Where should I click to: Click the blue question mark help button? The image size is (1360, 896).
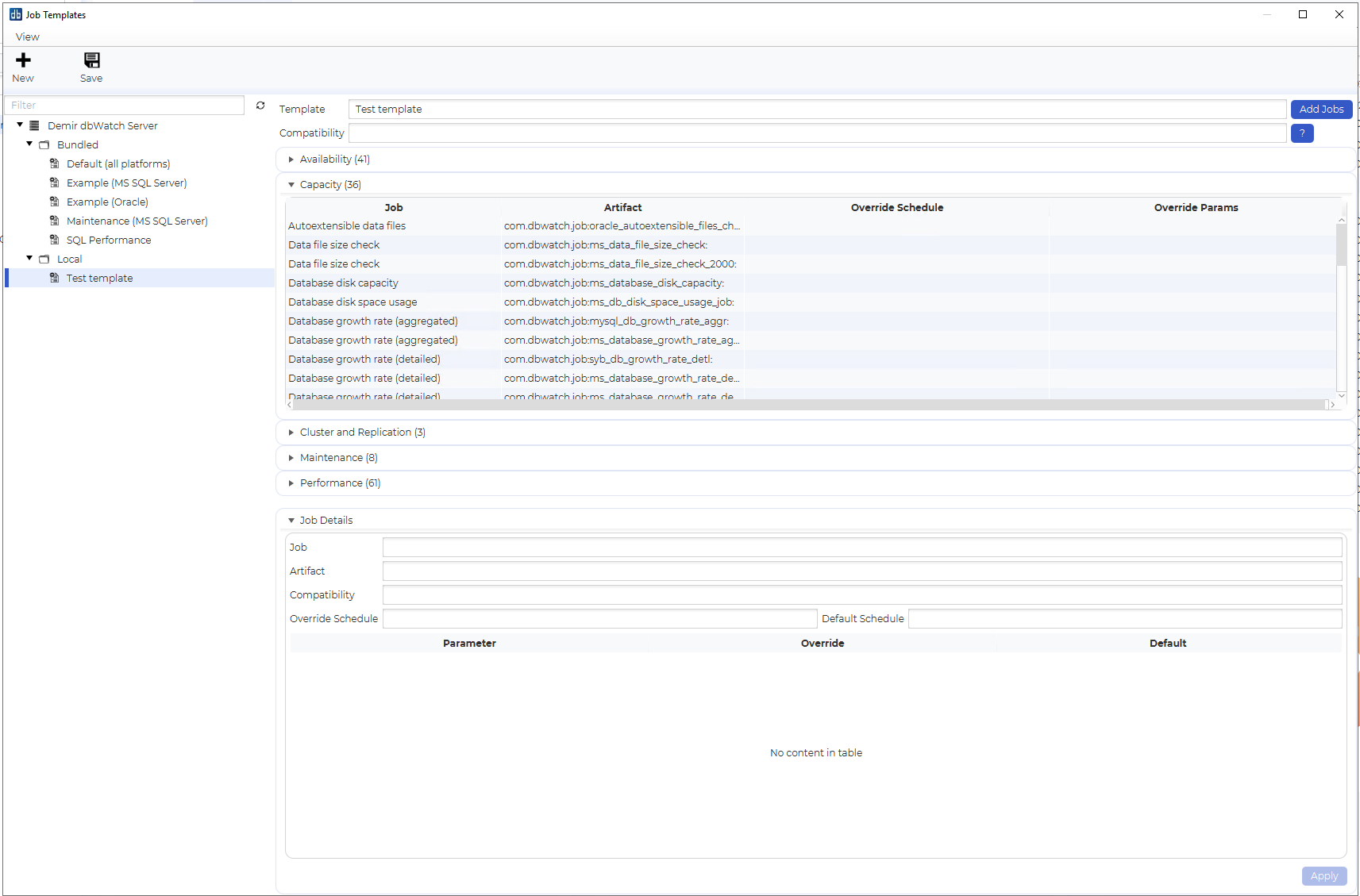(x=1302, y=133)
